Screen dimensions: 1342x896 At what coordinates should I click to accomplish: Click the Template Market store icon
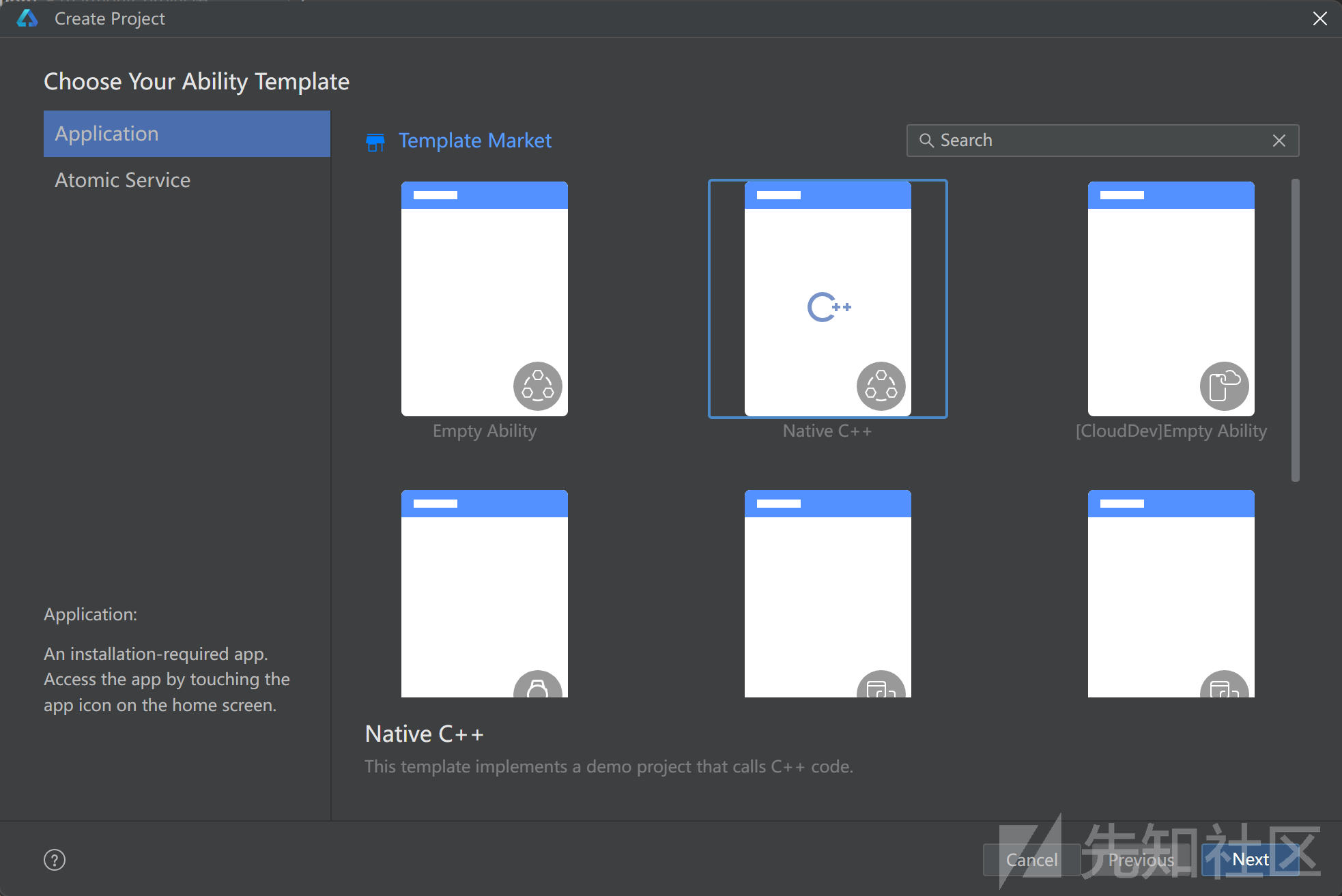pos(375,142)
